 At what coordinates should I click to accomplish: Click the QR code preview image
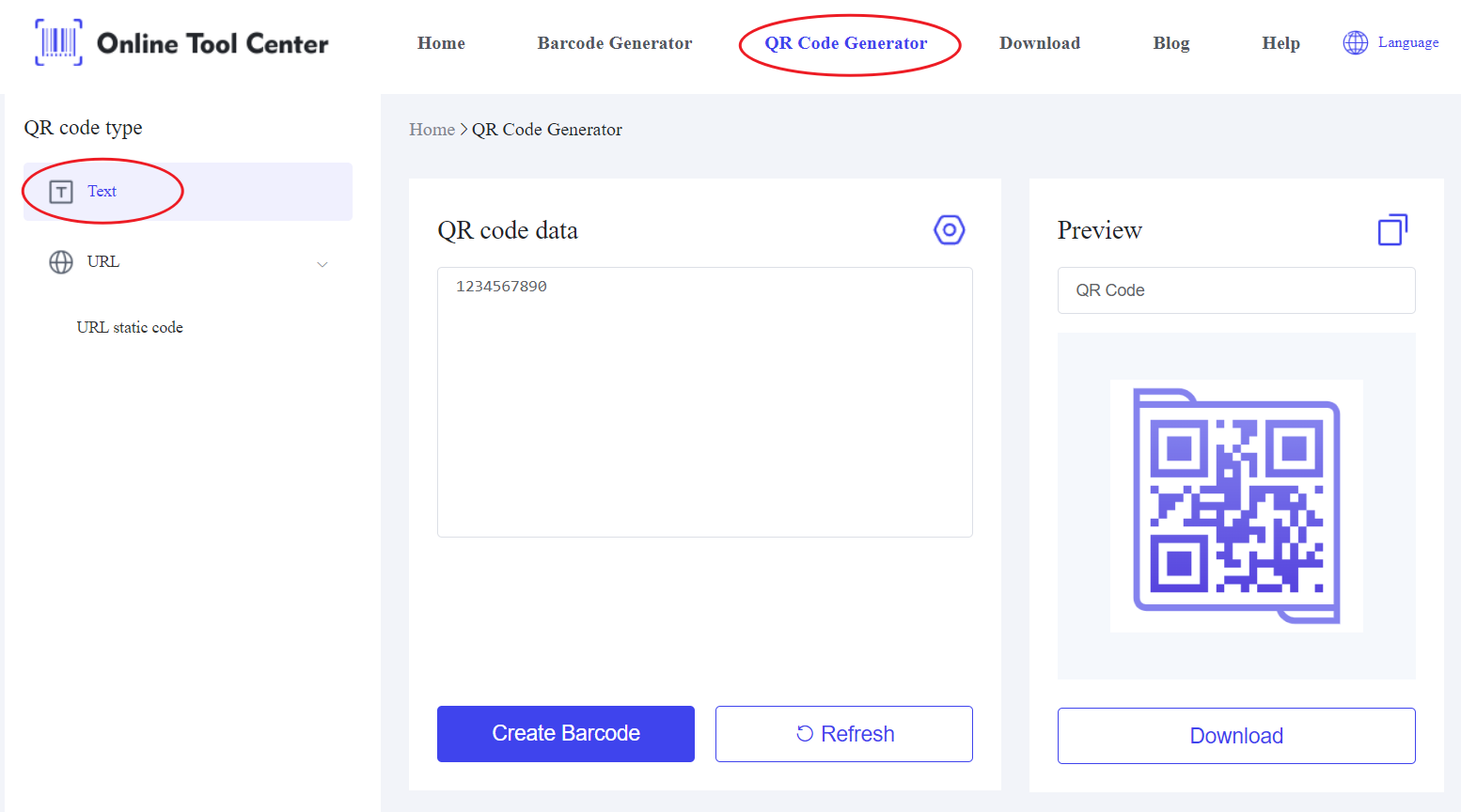click(1236, 506)
